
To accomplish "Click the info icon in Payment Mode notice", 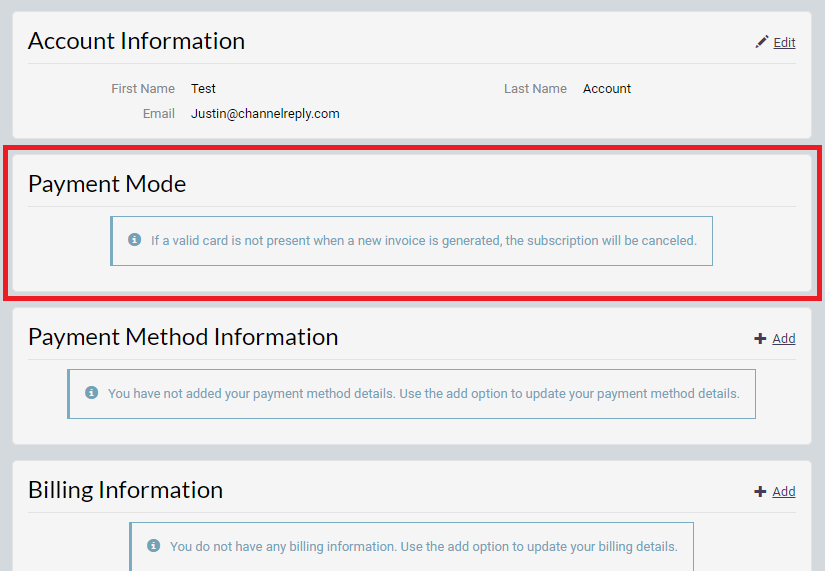I will [135, 240].
